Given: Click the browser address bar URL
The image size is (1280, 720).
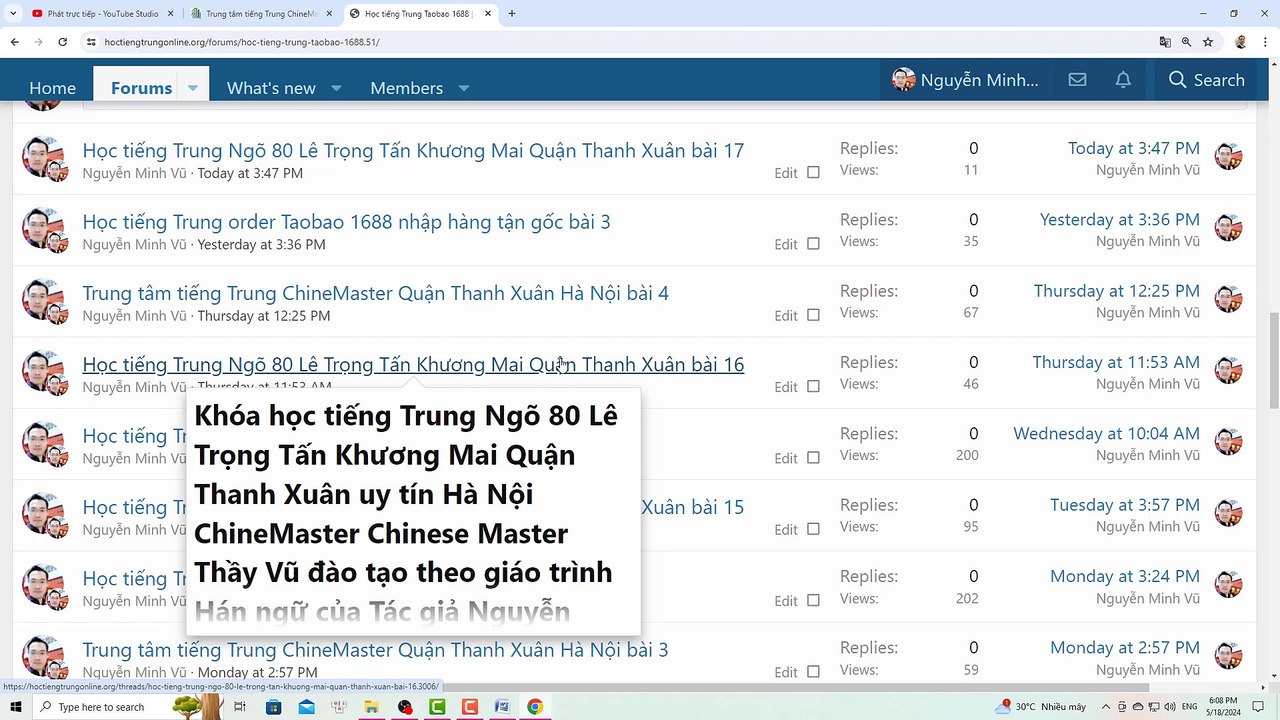Looking at the screenshot, I should point(241,42).
